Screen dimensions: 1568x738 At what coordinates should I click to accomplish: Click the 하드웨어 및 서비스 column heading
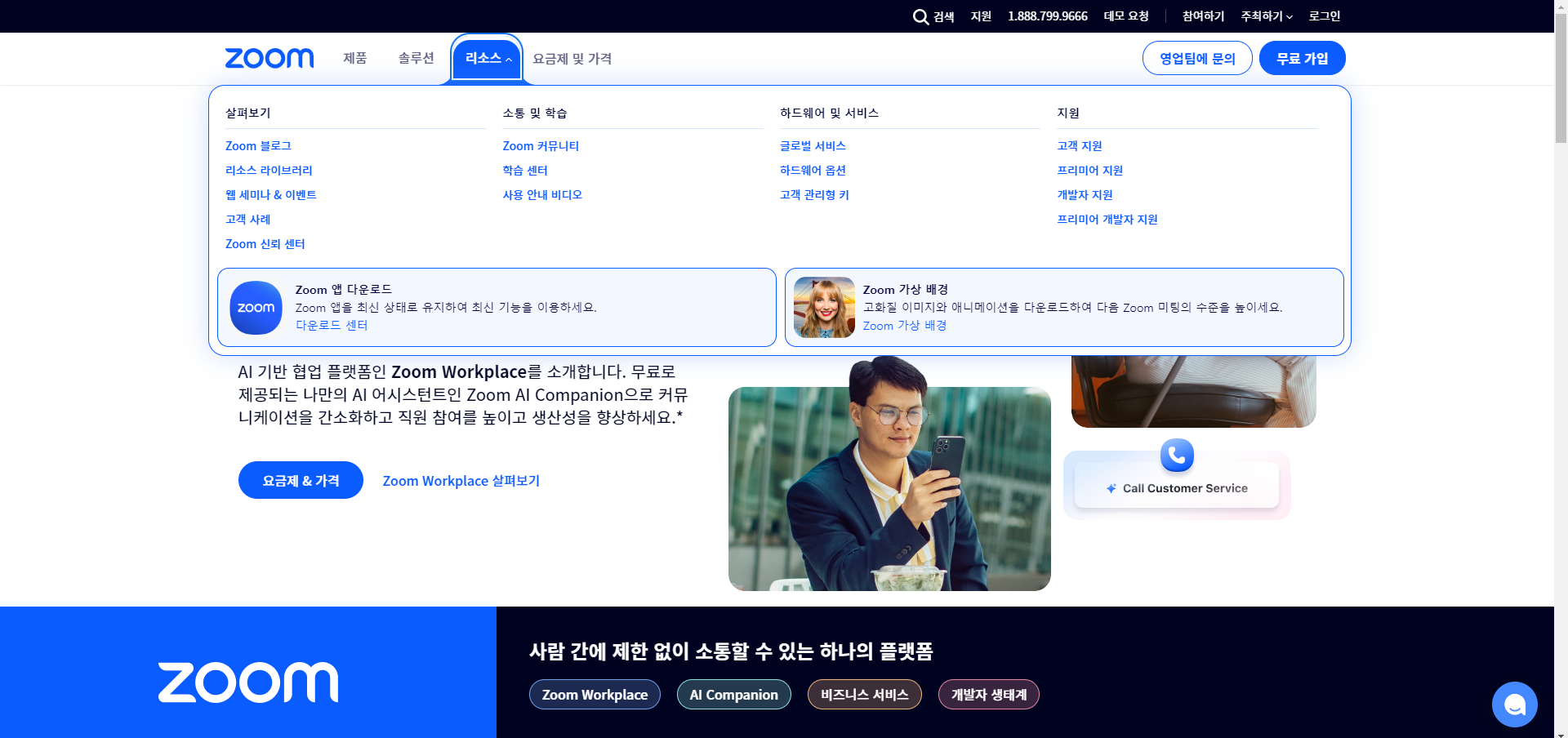pos(829,113)
